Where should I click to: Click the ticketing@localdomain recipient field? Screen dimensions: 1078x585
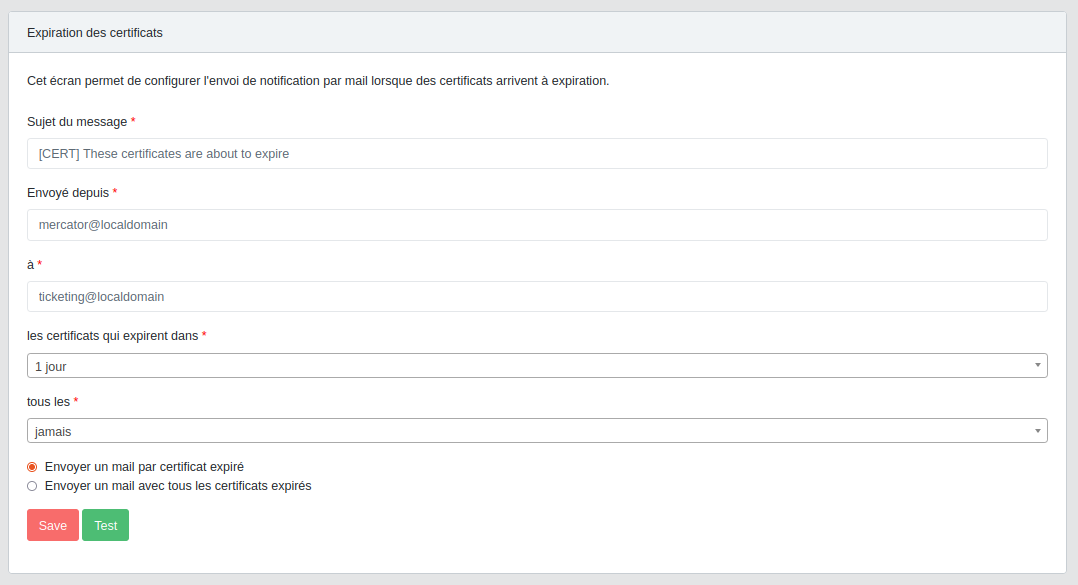tap(537, 296)
